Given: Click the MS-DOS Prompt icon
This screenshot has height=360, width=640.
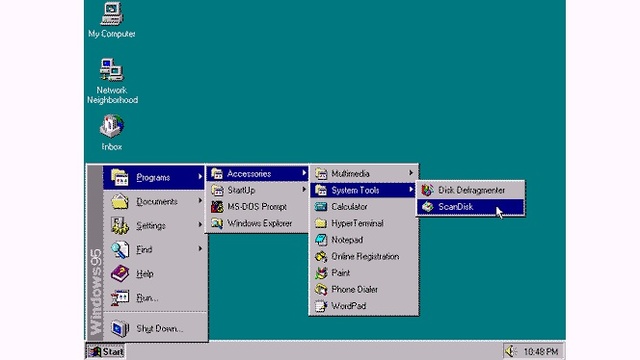Looking at the screenshot, I should point(217,207).
